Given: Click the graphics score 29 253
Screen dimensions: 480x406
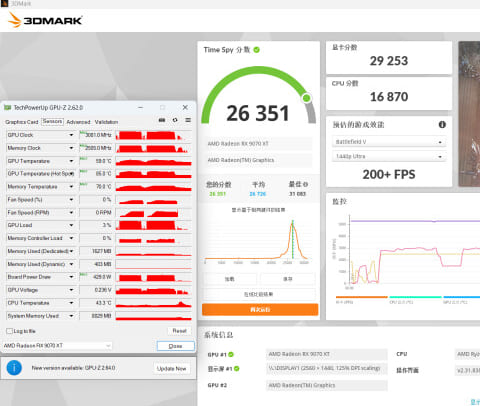Looking at the screenshot, I should pyautogui.click(x=389, y=61).
